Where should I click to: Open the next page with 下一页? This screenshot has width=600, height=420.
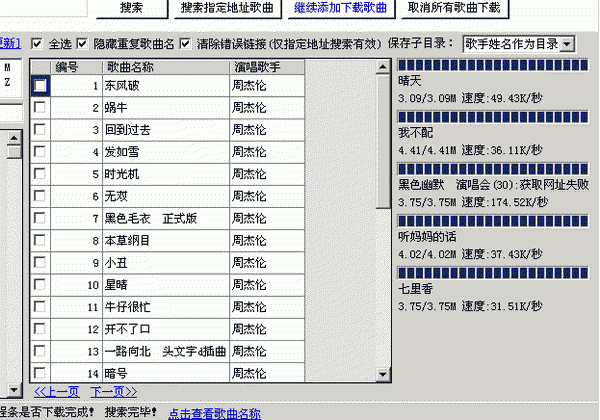113,392
